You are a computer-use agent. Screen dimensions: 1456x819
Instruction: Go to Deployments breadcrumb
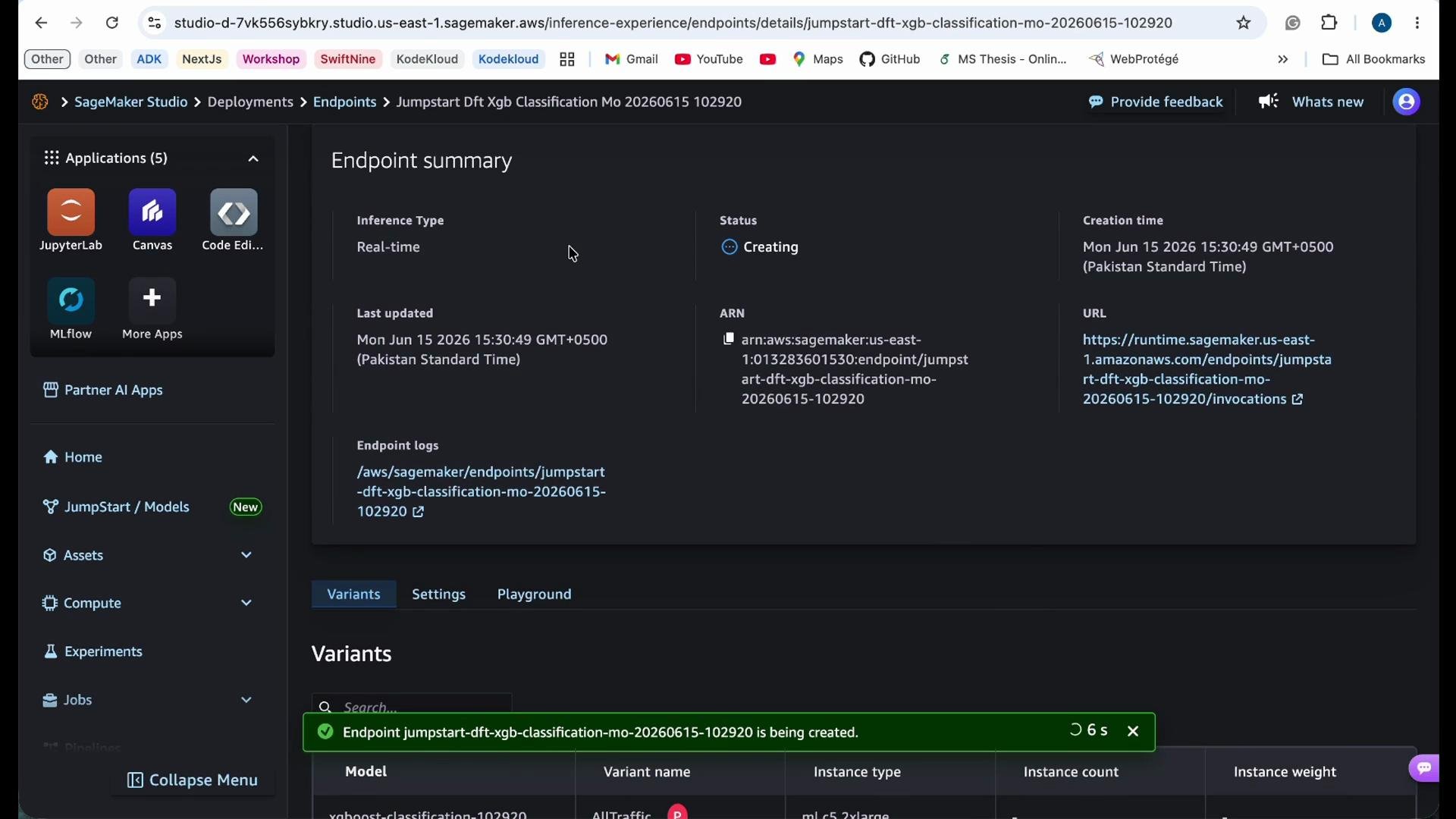click(250, 102)
